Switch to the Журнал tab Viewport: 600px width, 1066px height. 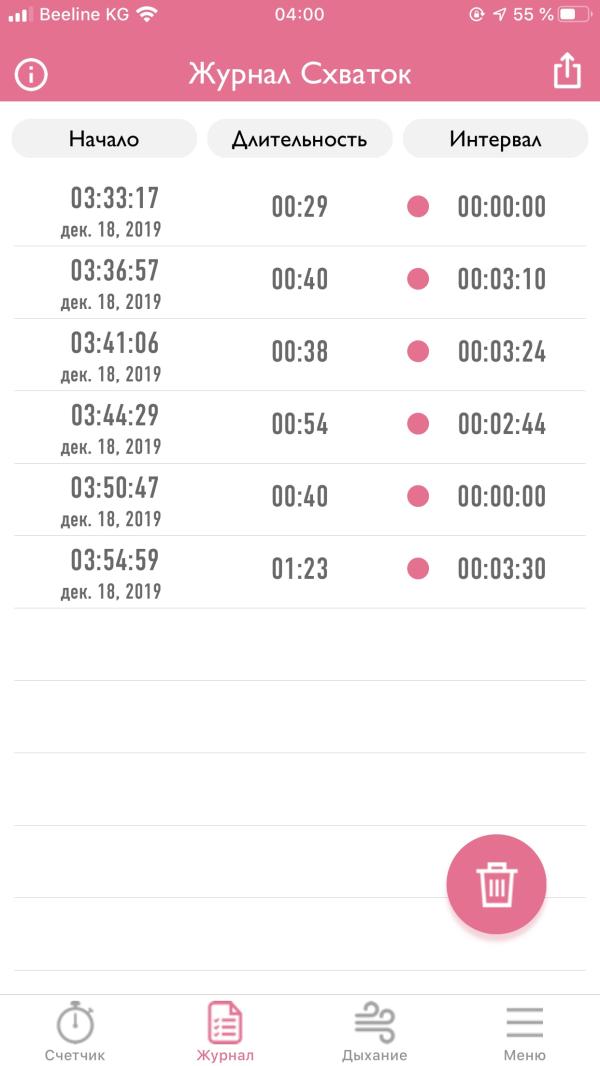225,1032
